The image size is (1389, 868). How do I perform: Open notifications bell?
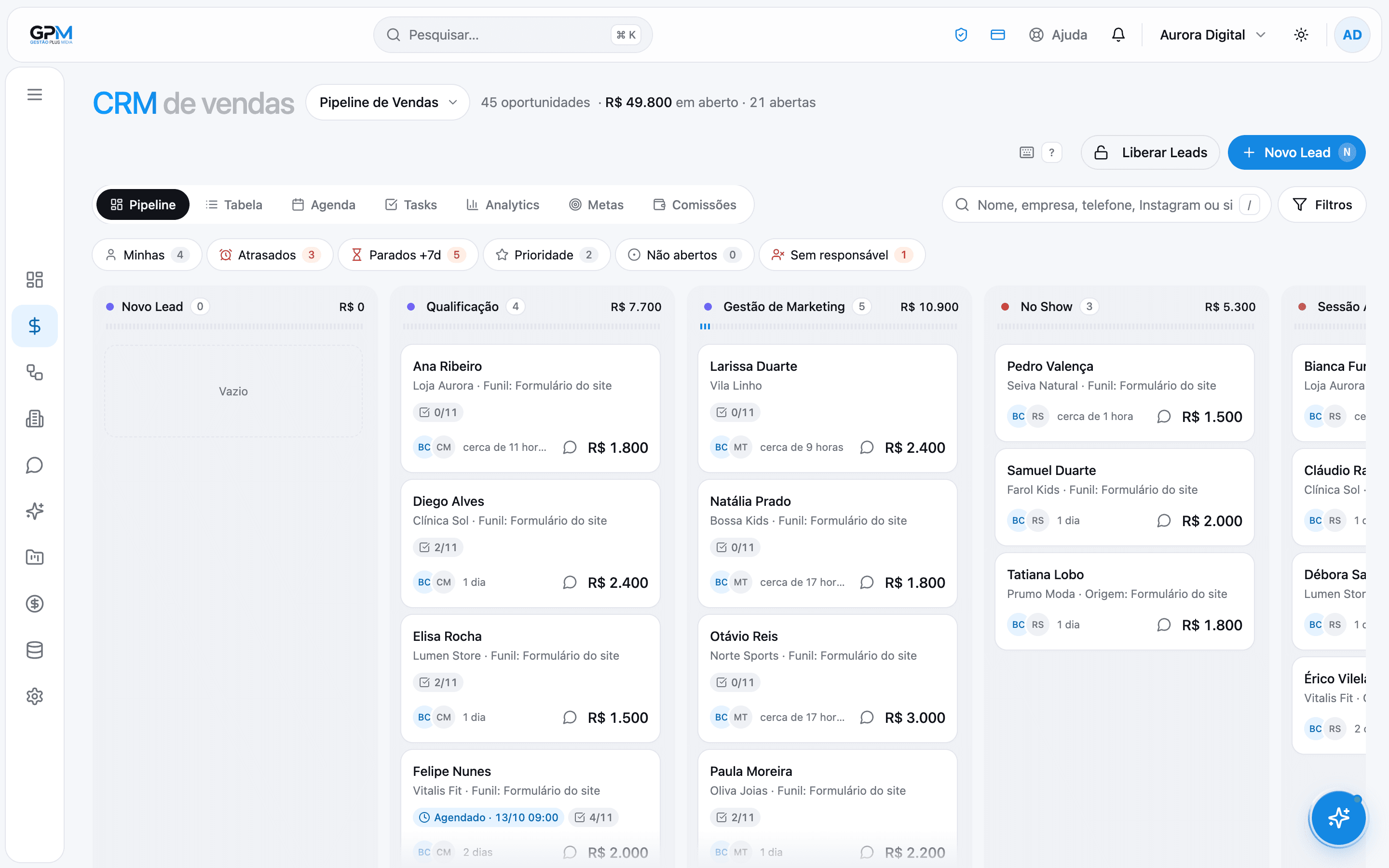click(1118, 35)
